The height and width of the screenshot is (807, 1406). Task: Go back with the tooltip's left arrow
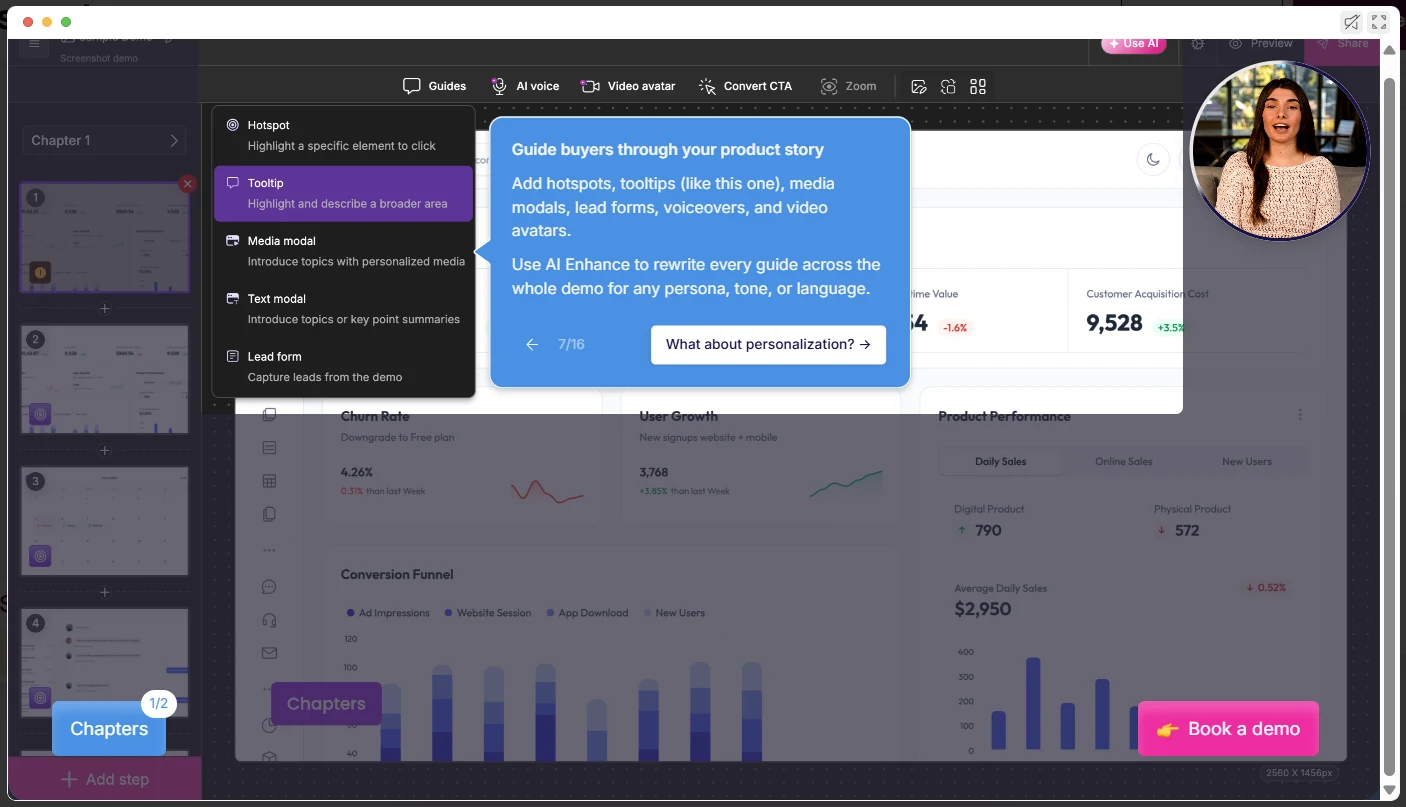532,344
